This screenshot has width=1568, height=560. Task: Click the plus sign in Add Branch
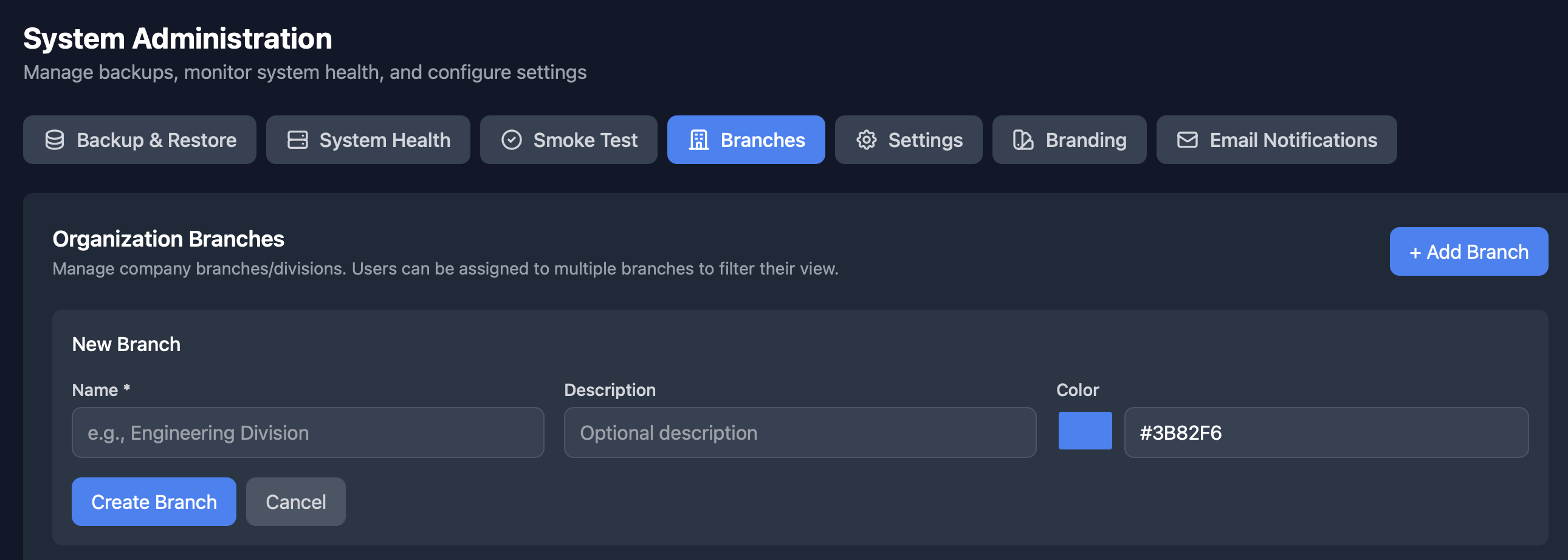(1415, 253)
